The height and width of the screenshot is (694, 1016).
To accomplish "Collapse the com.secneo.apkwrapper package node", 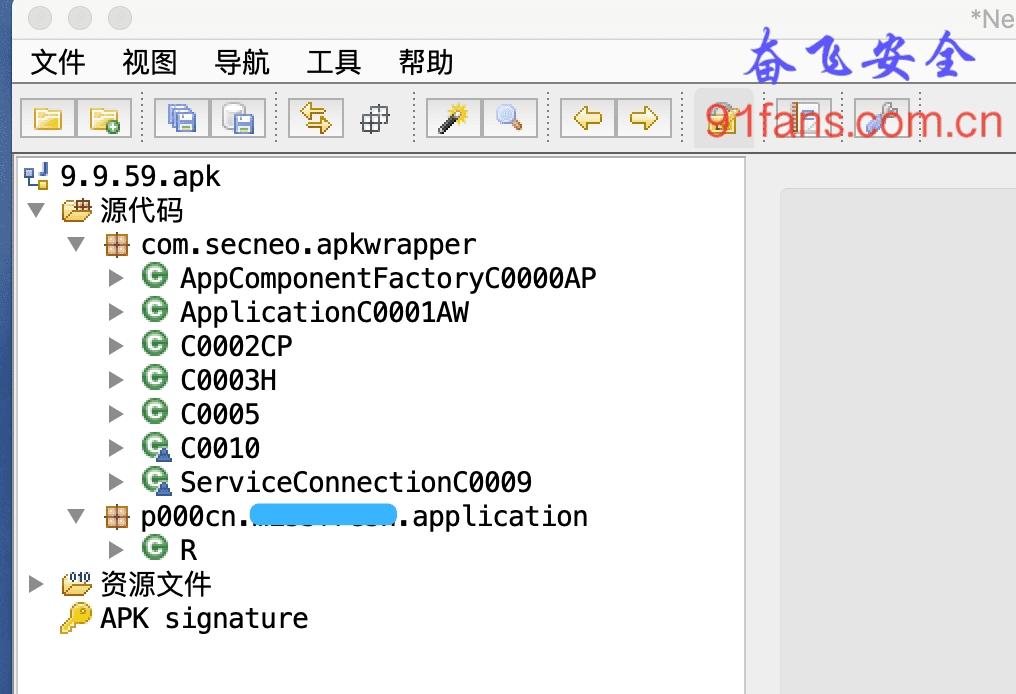I will (76, 244).
